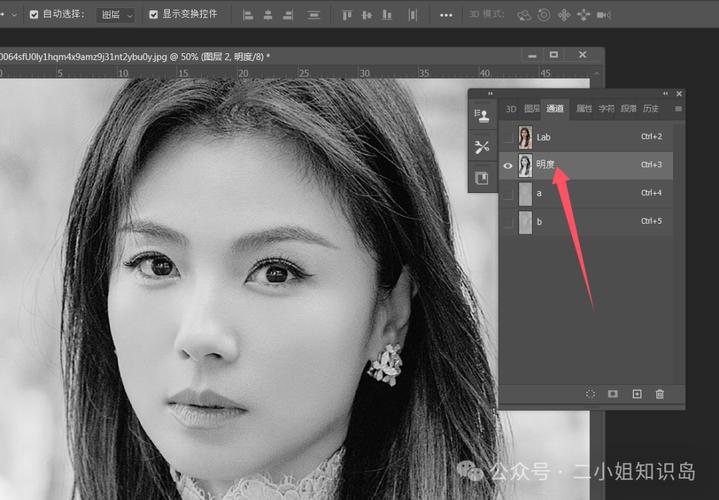The width and height of the screenshot is (719, 500).
Task: Open the crossed tools presets panel icon
Action: (x=481, y=147)
